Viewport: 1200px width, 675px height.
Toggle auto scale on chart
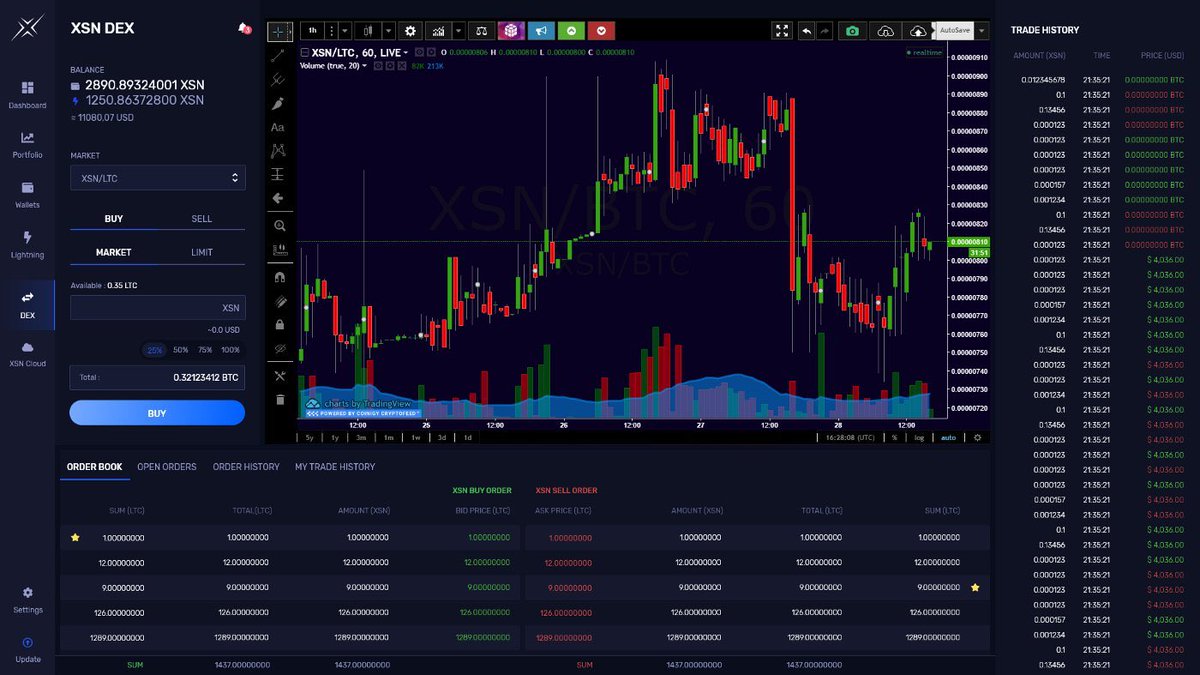pyautogui.click(x=948, y=437)
